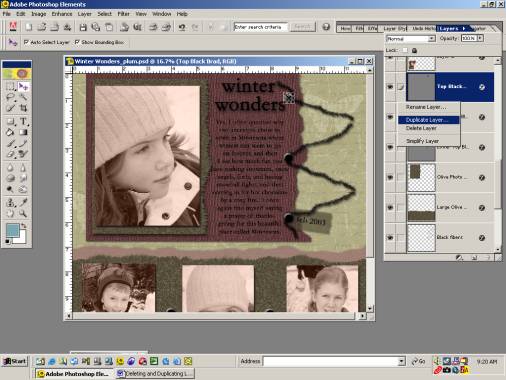506x380 pixels.
Task: Select the Smudge tool
Action: 23,178
